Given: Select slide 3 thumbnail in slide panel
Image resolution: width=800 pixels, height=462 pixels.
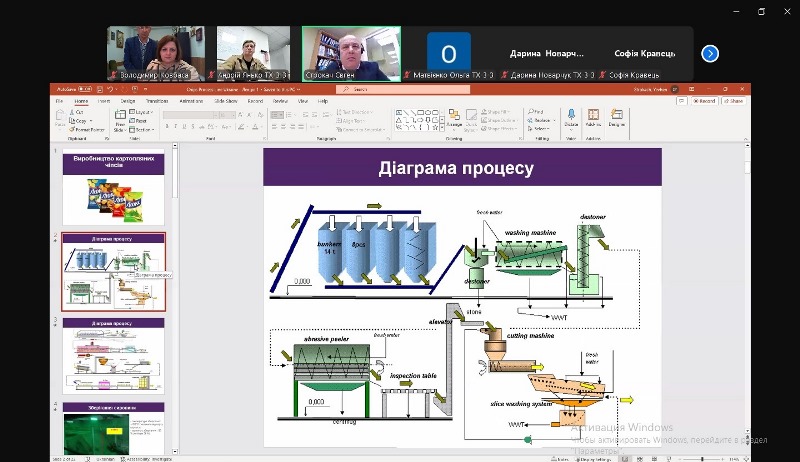Looking at the screenshot, I should (x=113, y=356).
